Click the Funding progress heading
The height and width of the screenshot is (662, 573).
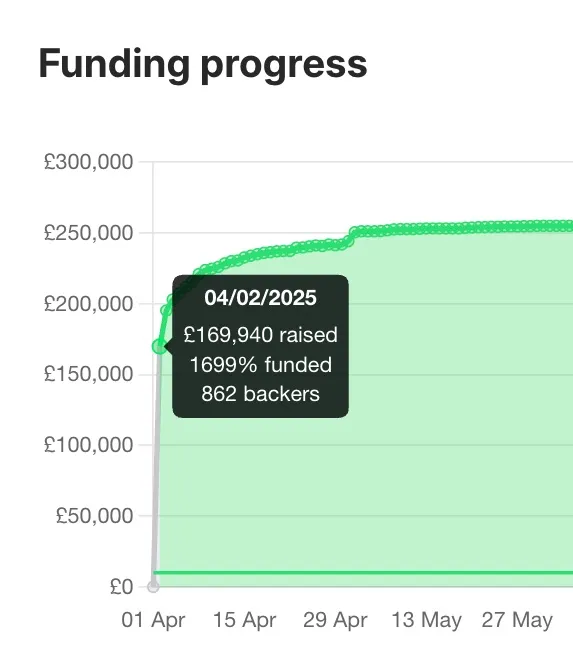[x=203, y=65]
